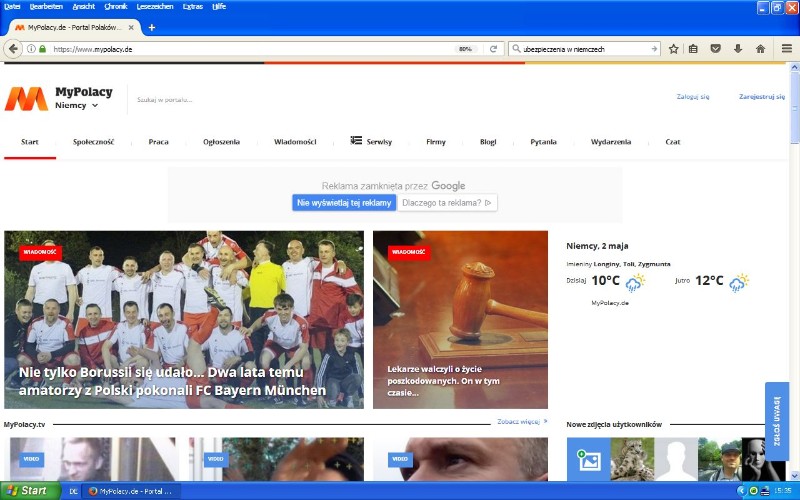Click the Zaloguj się link
The height and width of the screenshot is (500, 800).
tap(692, 97)
